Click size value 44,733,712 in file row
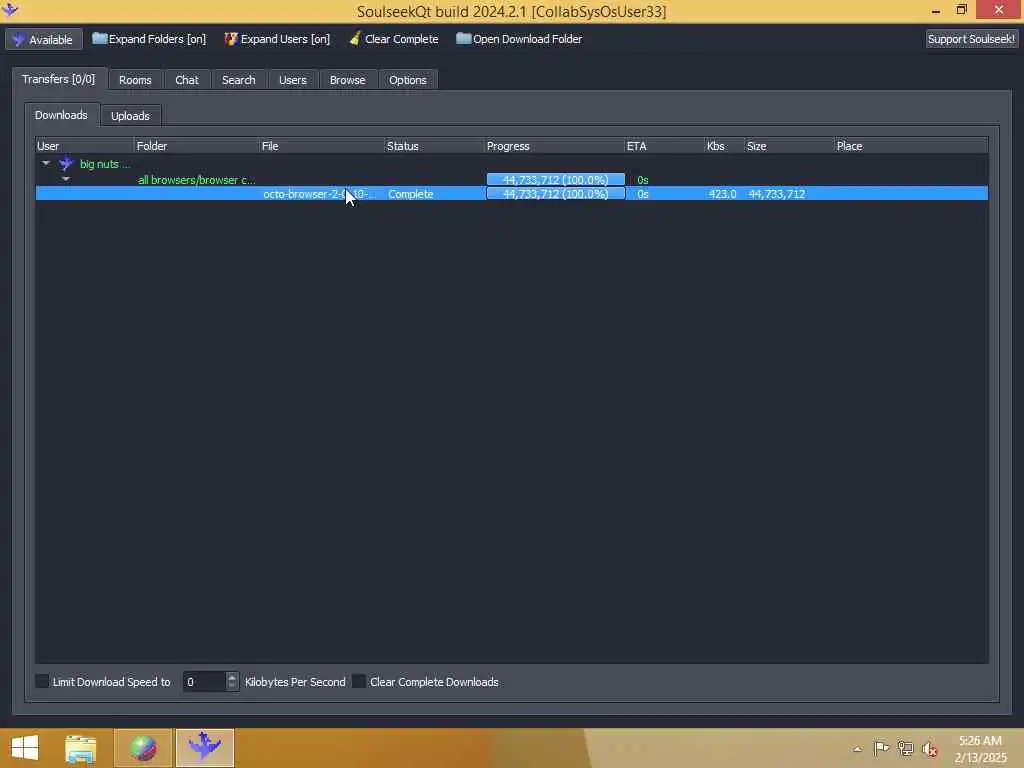Viewport: 1024px width, 768px height. 776,194
